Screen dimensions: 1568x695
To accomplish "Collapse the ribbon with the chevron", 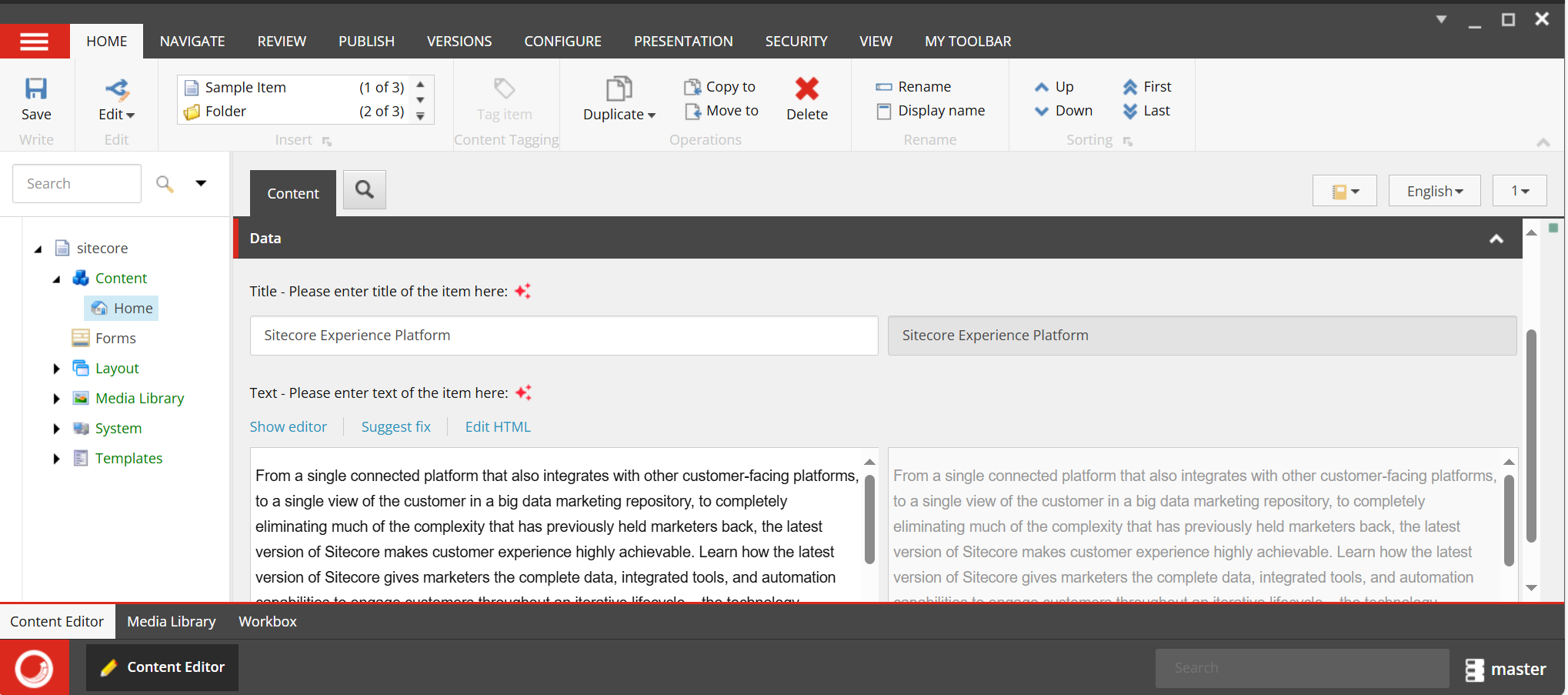I will coord(1543,142).
